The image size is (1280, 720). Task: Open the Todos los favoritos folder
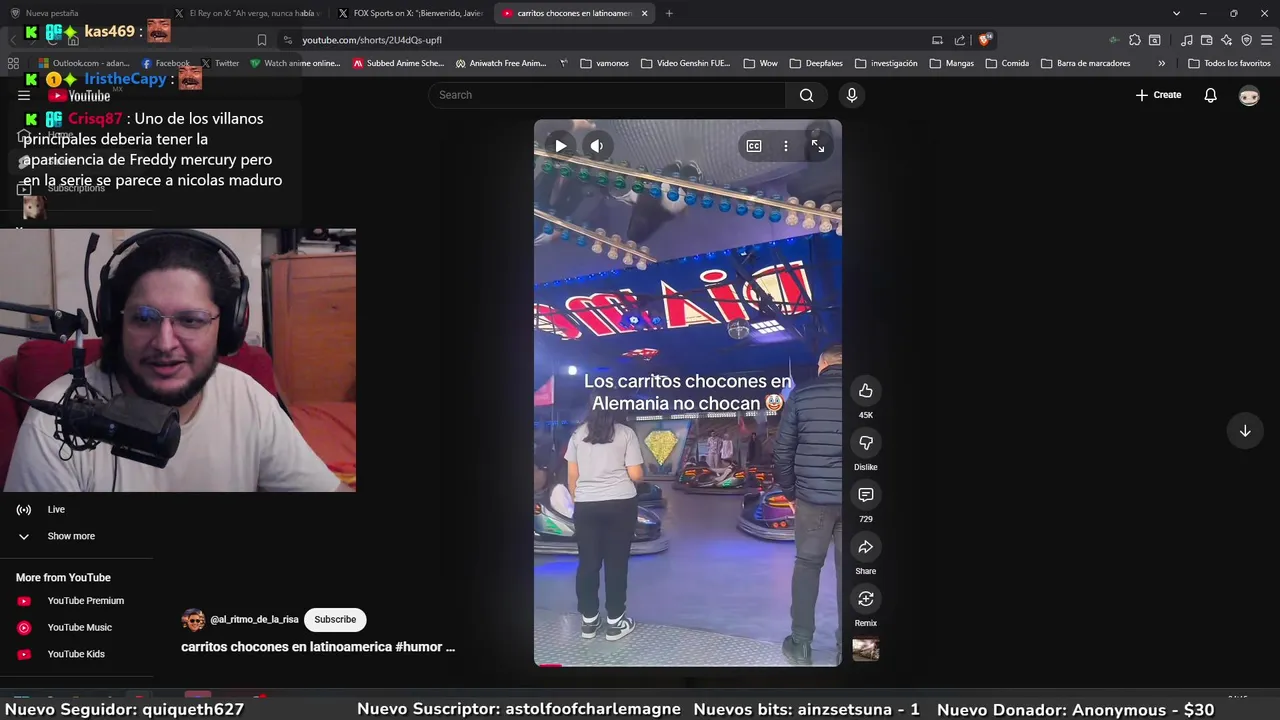pos(1229,63)
